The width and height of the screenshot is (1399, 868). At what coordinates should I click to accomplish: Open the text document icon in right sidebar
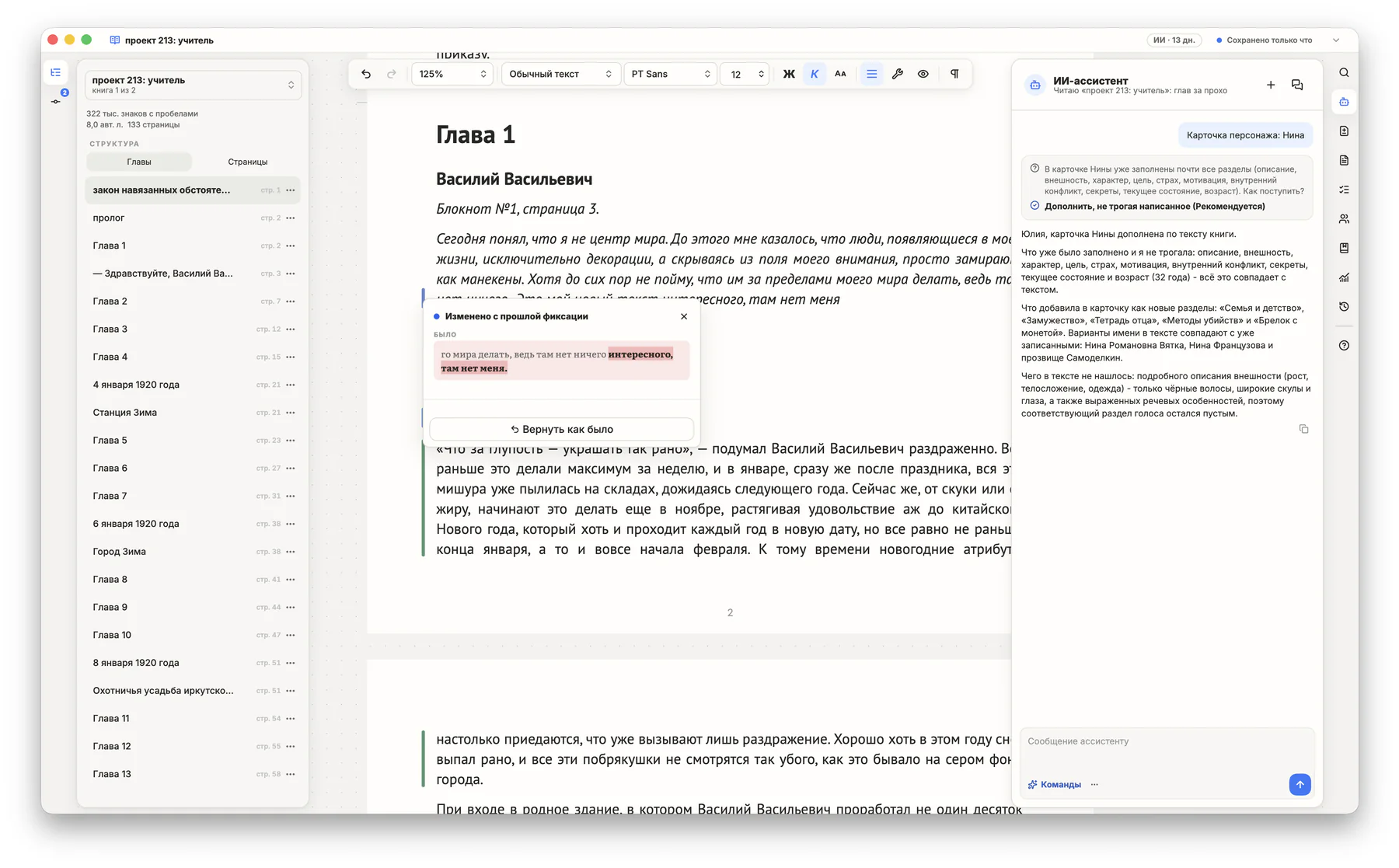point(1344,160)
